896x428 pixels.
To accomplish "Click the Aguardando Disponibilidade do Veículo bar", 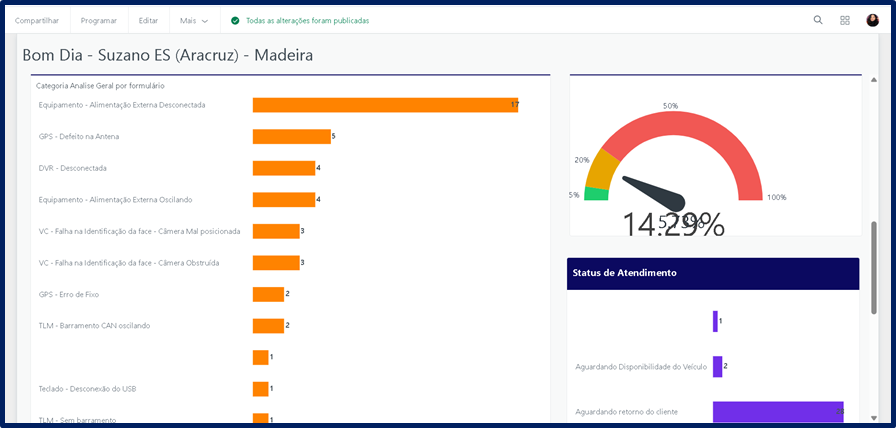I will (717, 366).
